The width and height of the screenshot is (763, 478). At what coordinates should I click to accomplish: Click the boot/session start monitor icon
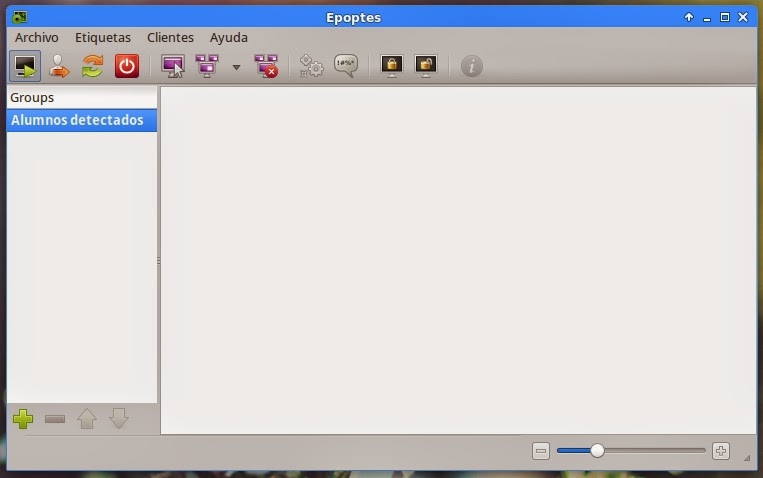[x=25, y=66]
